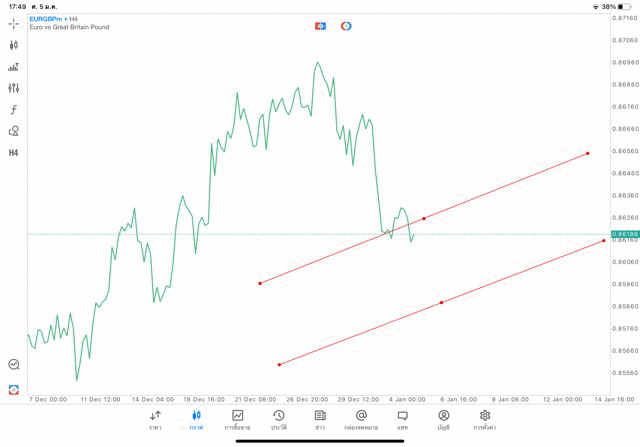Select the upper red trendline's right endpoint

[x=588, y=153]
